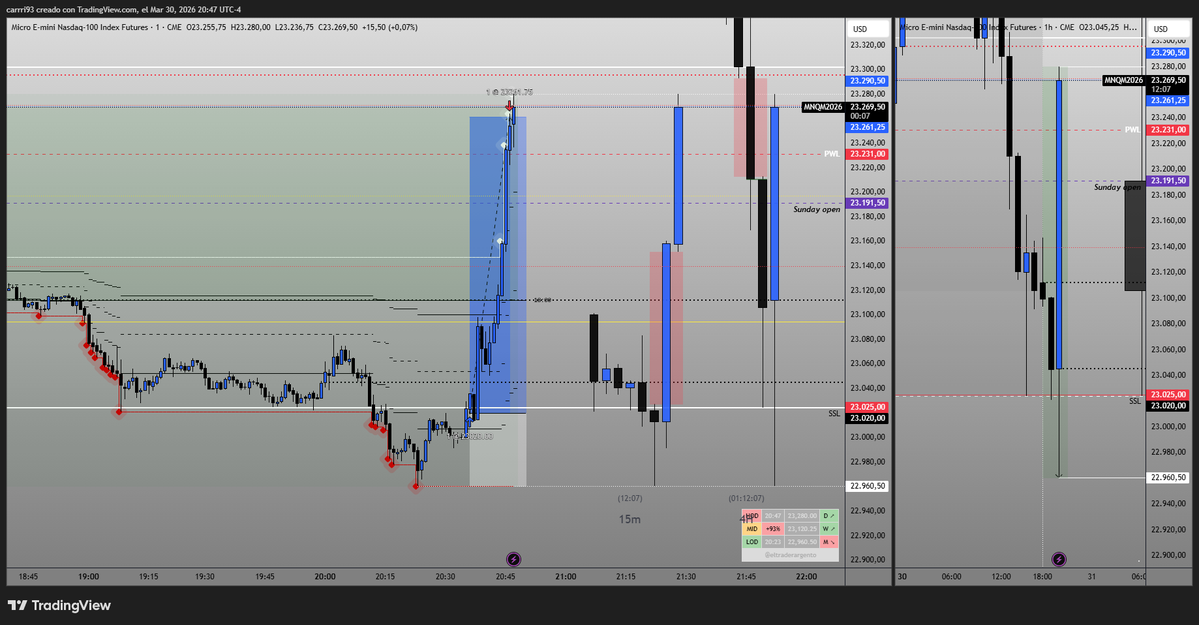Click the 18:00 time label on the 1h axis
1199x625 pixels.
[x=1042, y=576]
